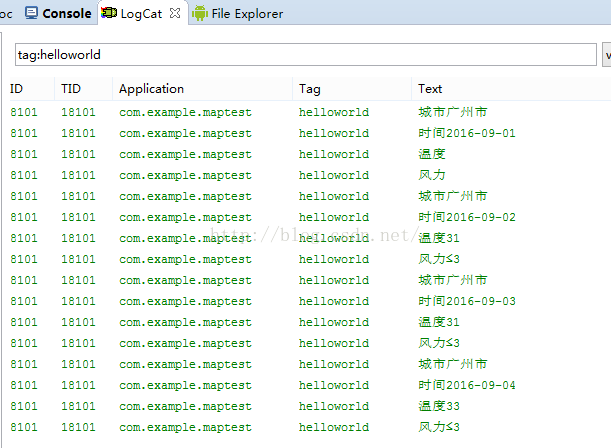Select log row with text 温度33

point(310,406)
